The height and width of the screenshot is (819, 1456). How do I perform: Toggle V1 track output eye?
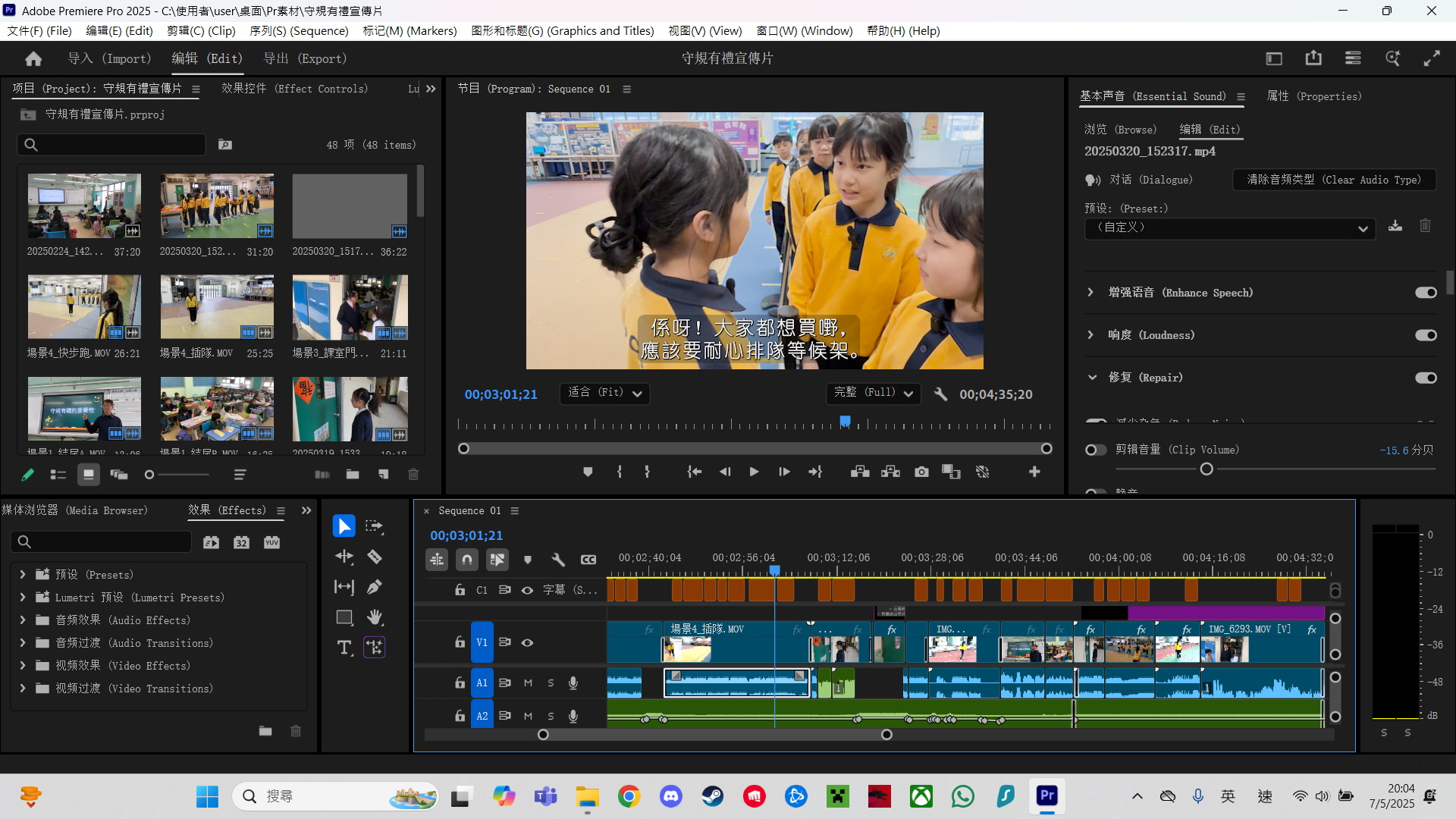coord(527,642)
